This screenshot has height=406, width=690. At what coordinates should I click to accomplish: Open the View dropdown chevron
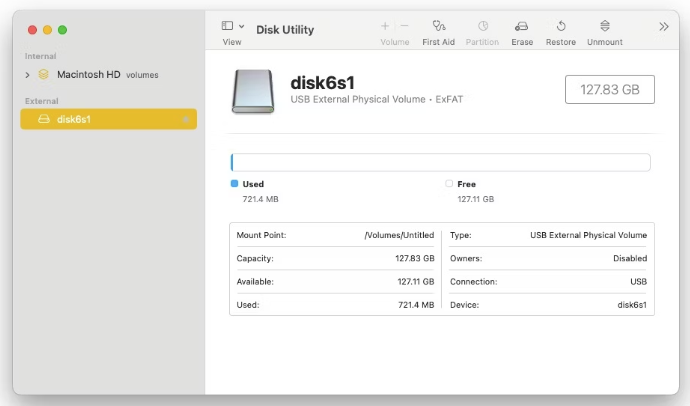(242, 26)
